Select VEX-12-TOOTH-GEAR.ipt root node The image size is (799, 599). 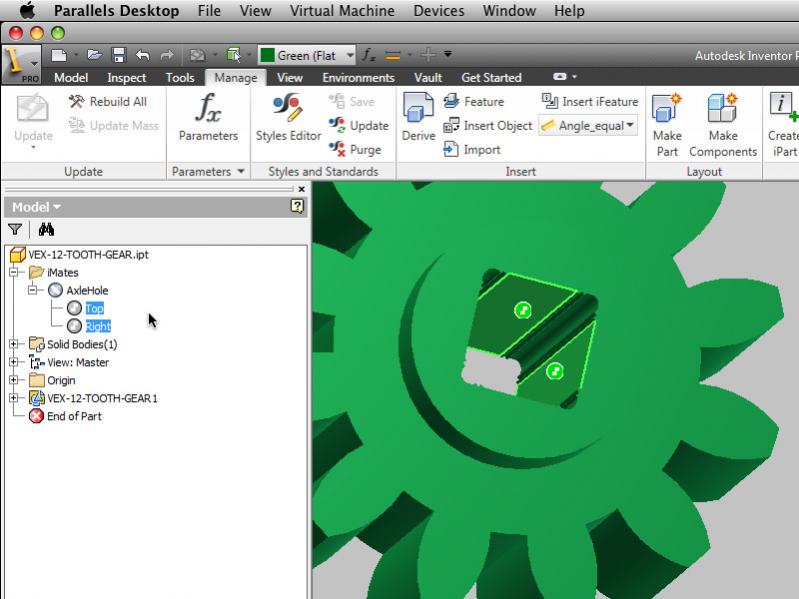(88, 254)
